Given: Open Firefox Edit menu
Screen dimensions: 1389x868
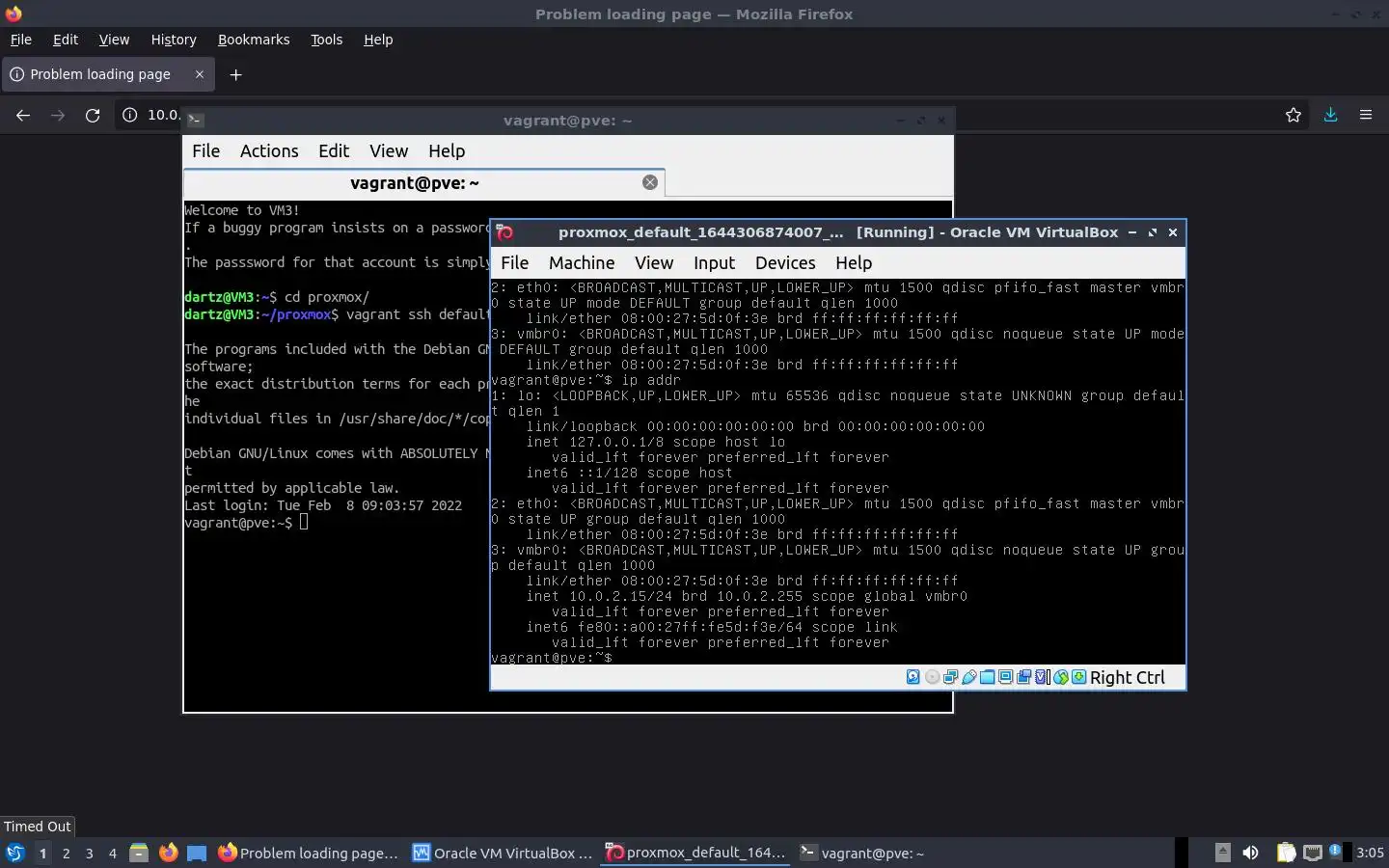Looking at the screenshot, I should pos(66,40).
